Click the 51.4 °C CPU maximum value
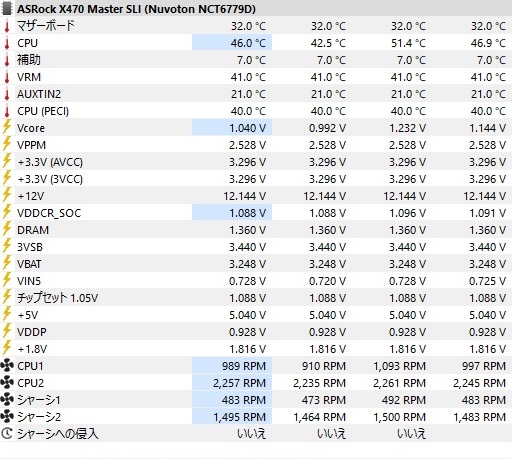This screenshot has height=459, width=512. click(408, 43)
